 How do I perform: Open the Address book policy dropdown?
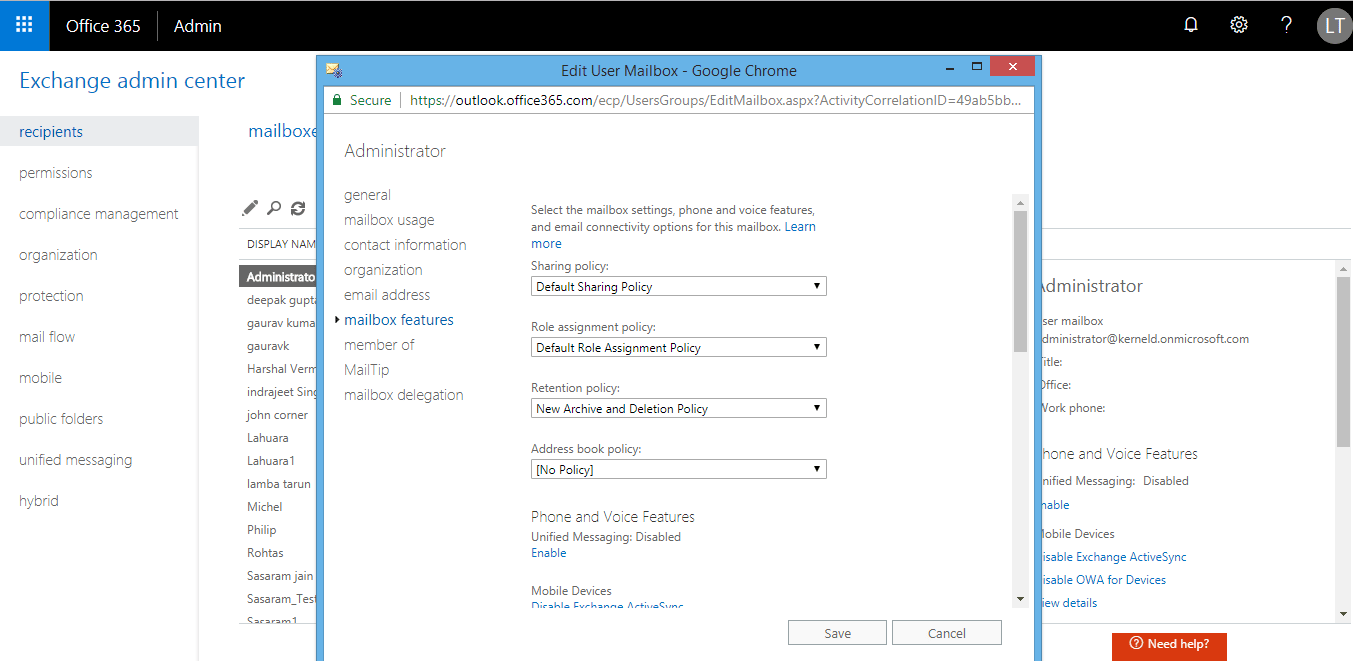678,470
